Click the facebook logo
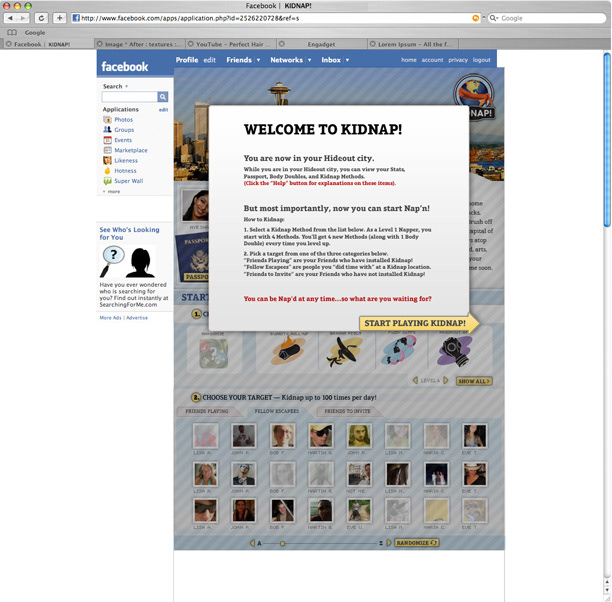 click(x=125, y=67)
